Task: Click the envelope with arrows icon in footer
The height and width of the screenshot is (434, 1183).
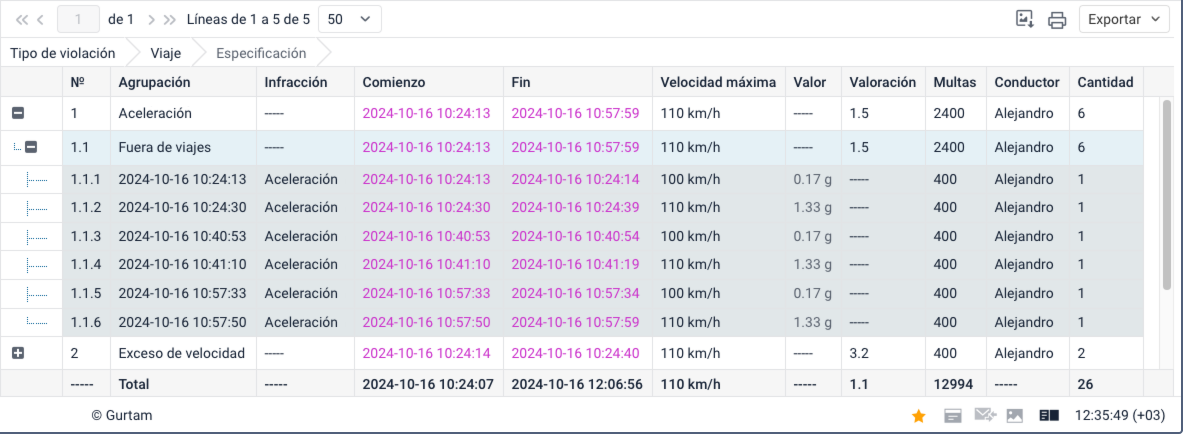Action: [x=984, y=415]
